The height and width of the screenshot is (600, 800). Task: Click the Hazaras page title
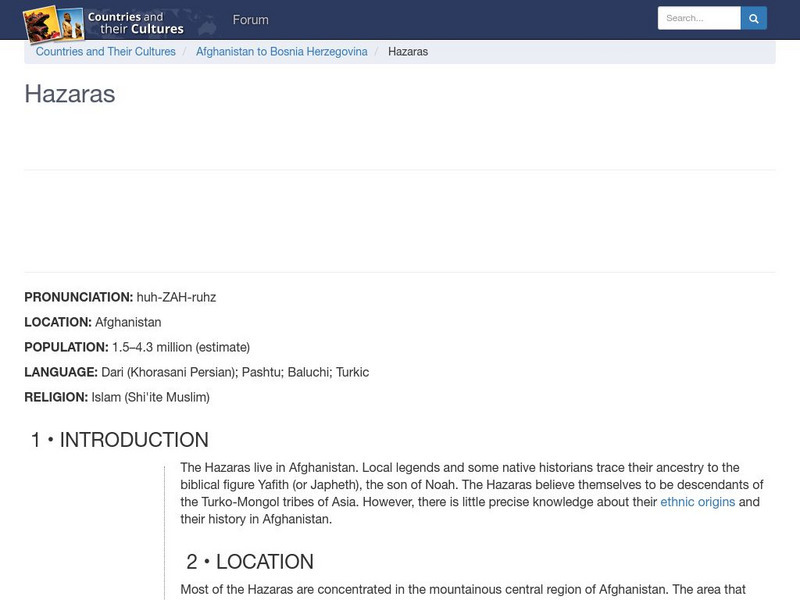(x=69, y=95)
